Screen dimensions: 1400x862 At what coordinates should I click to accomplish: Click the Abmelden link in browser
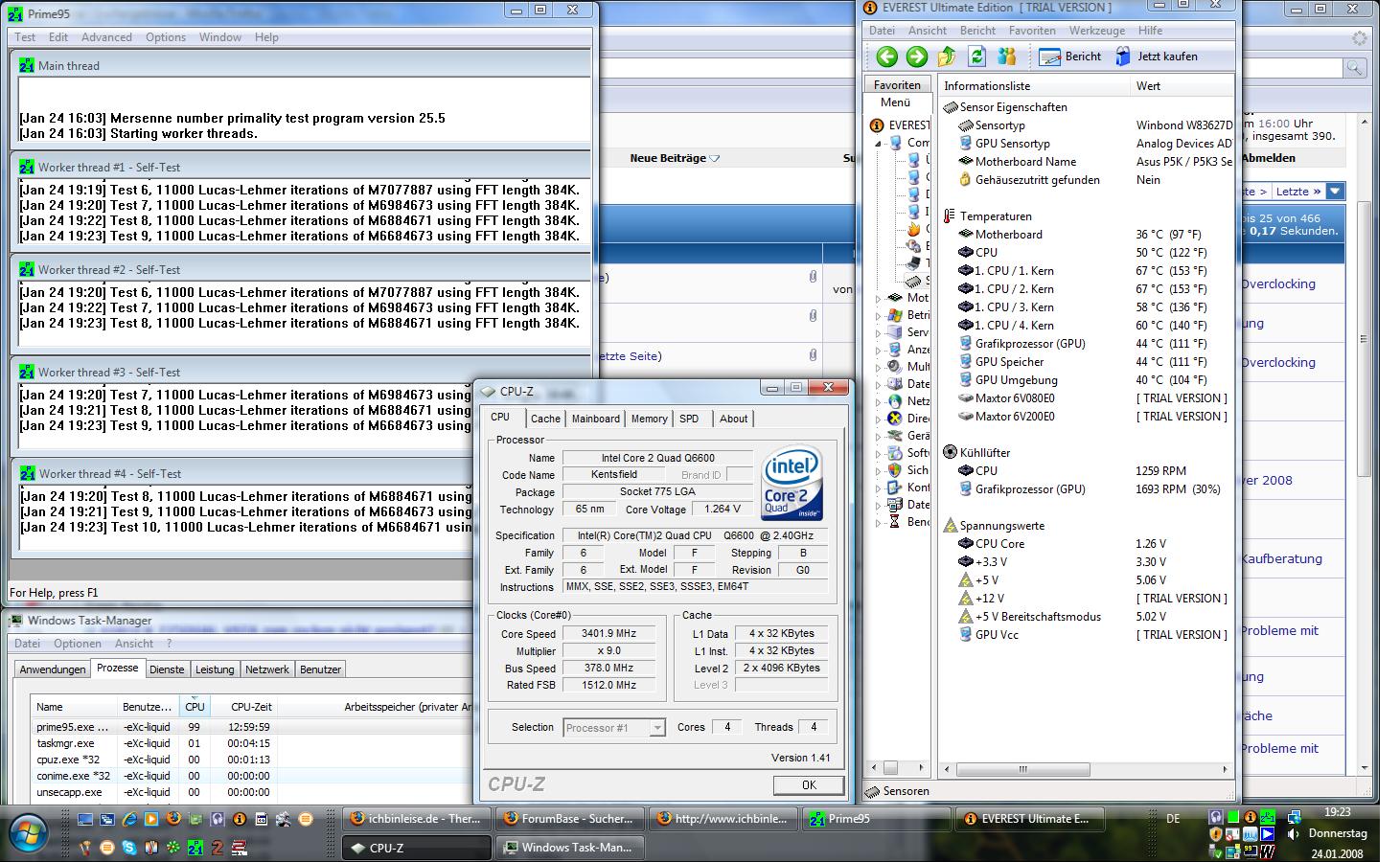click(x=1269, y=158)
